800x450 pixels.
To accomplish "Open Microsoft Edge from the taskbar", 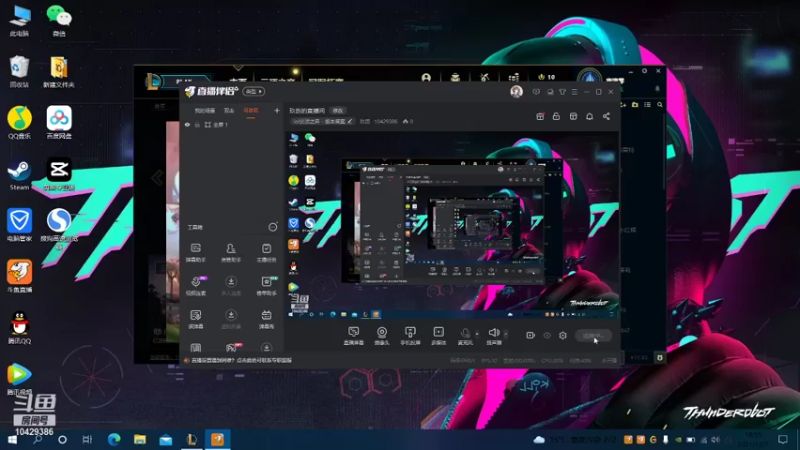I will pyautogui.click(x=114, y=439).
